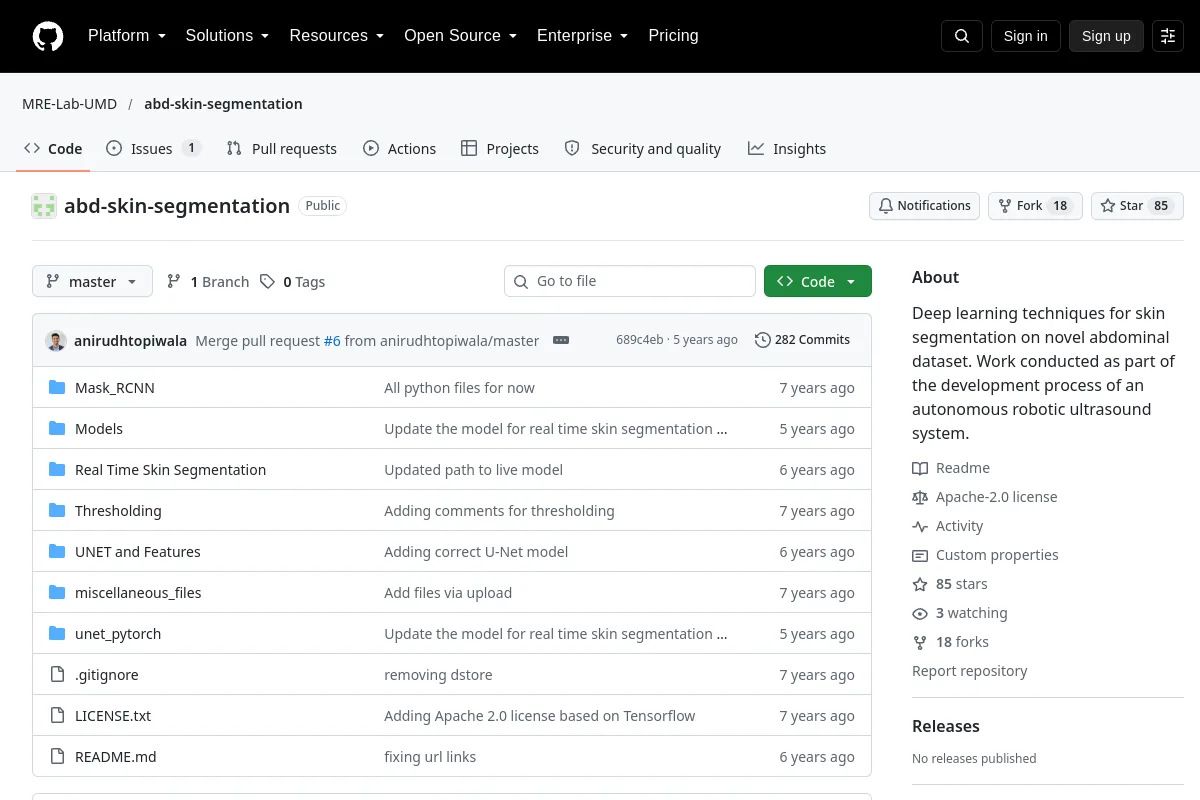The width and height of the screenshot is (1200, 800).
Task: Click the Mask_RCNN folder icon
Action: (57, 388)
